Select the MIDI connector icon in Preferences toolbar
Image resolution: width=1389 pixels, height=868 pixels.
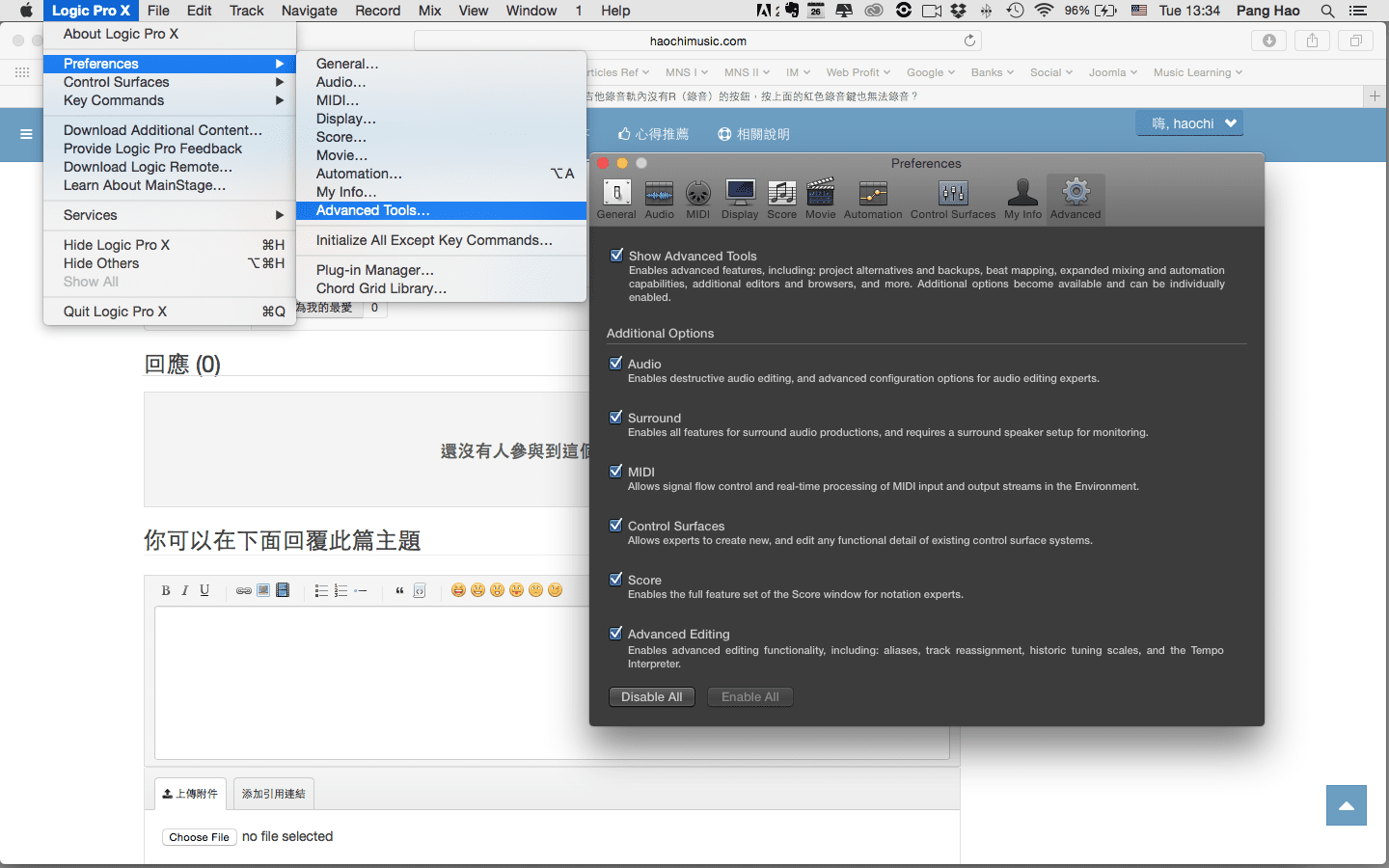(698, 200)
